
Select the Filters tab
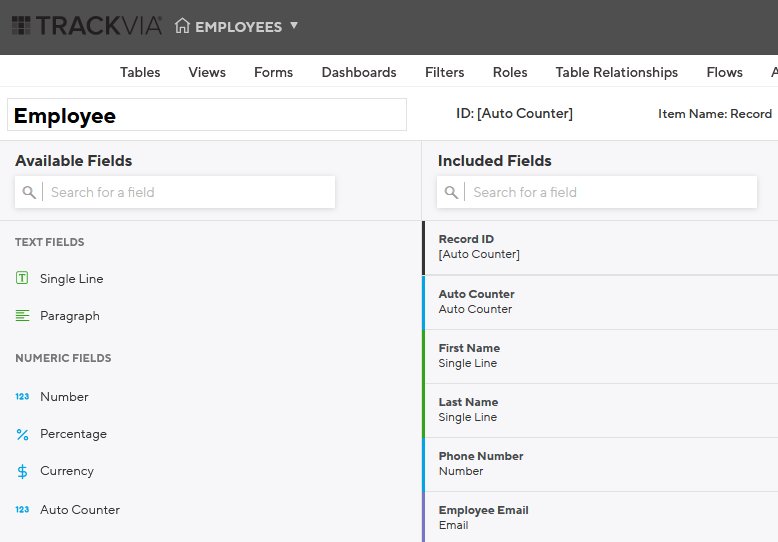[445, 72]
